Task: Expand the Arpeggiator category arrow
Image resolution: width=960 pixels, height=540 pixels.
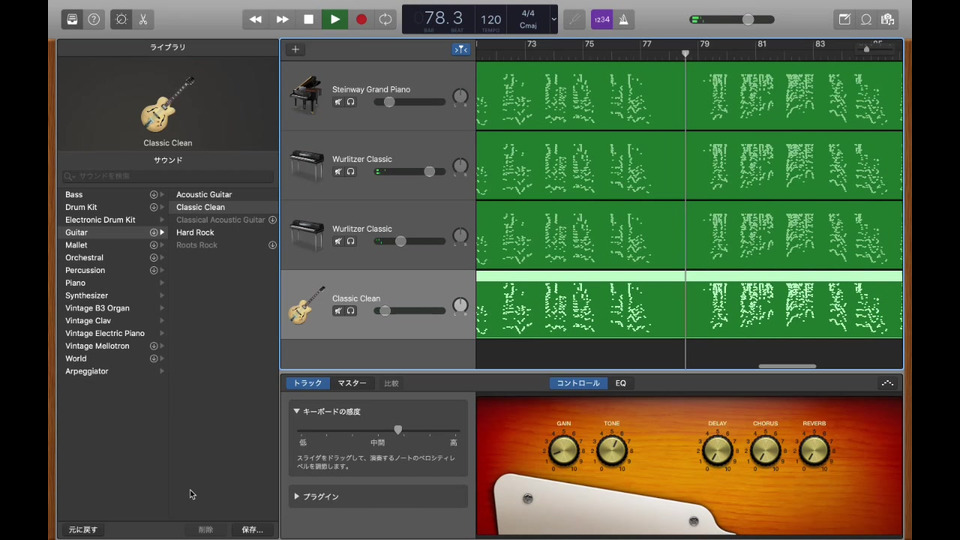Action: pos(162,371)
